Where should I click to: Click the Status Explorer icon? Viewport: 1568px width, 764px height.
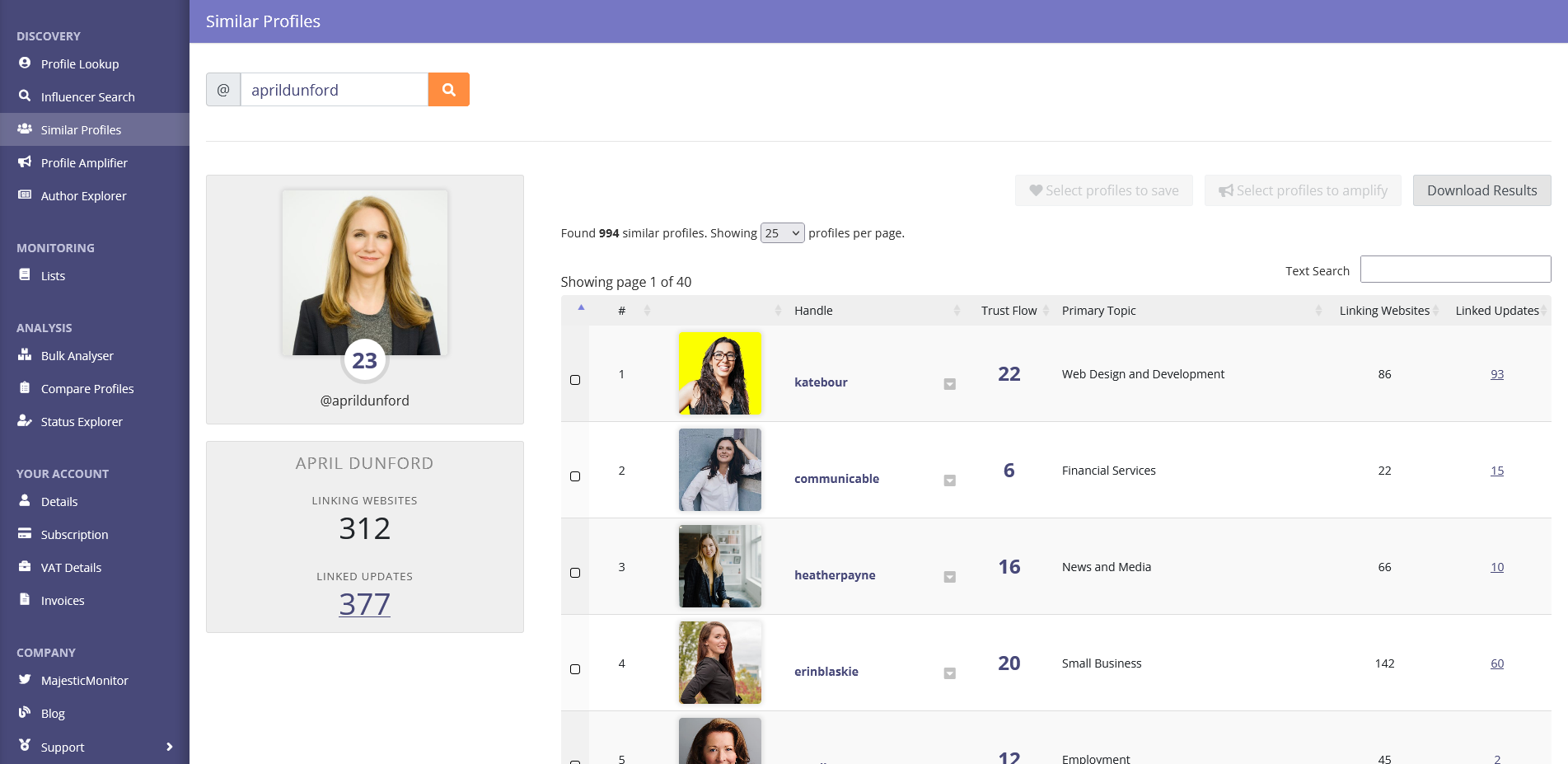(25, 420)
